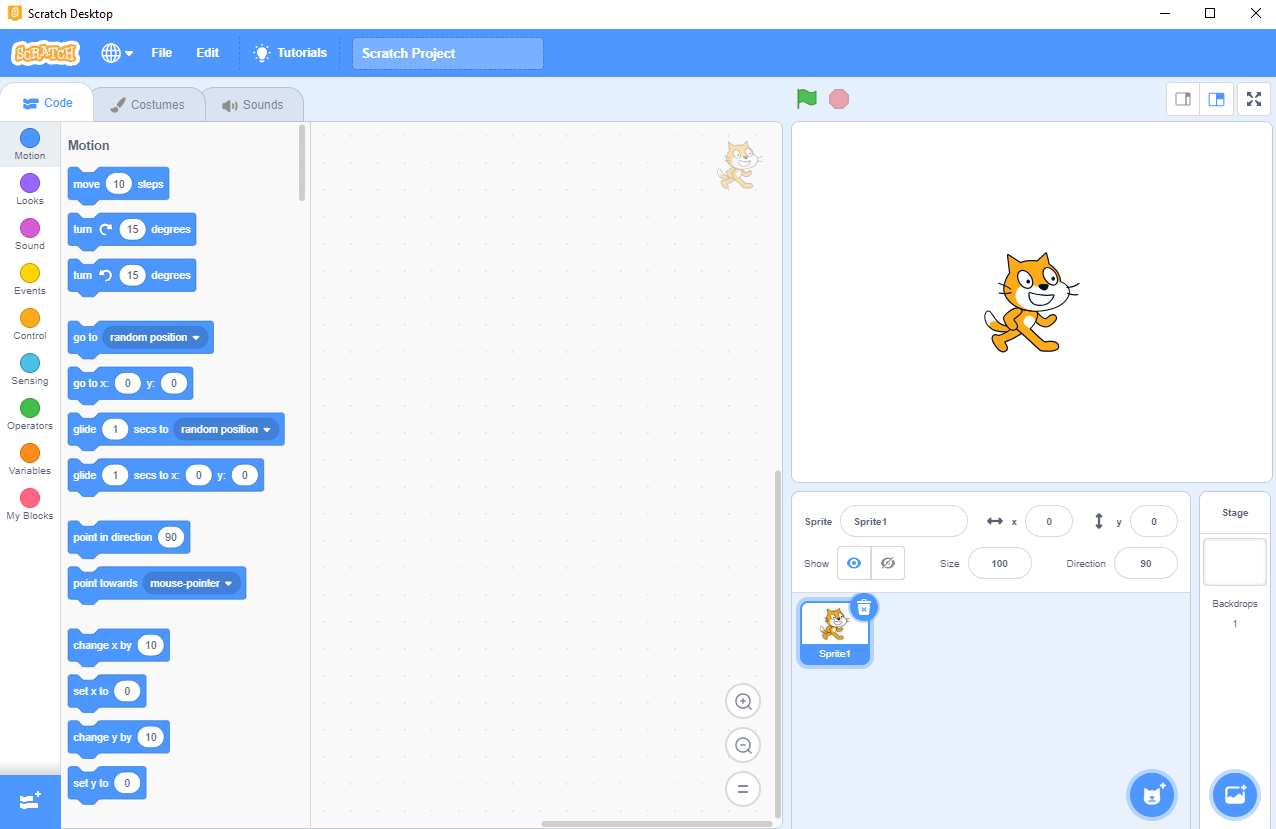Image resolution: width=1276 pixels, height=829 pixels.
Task: Click the workspace horizontal scrollbar
Action: click(657, 824)
